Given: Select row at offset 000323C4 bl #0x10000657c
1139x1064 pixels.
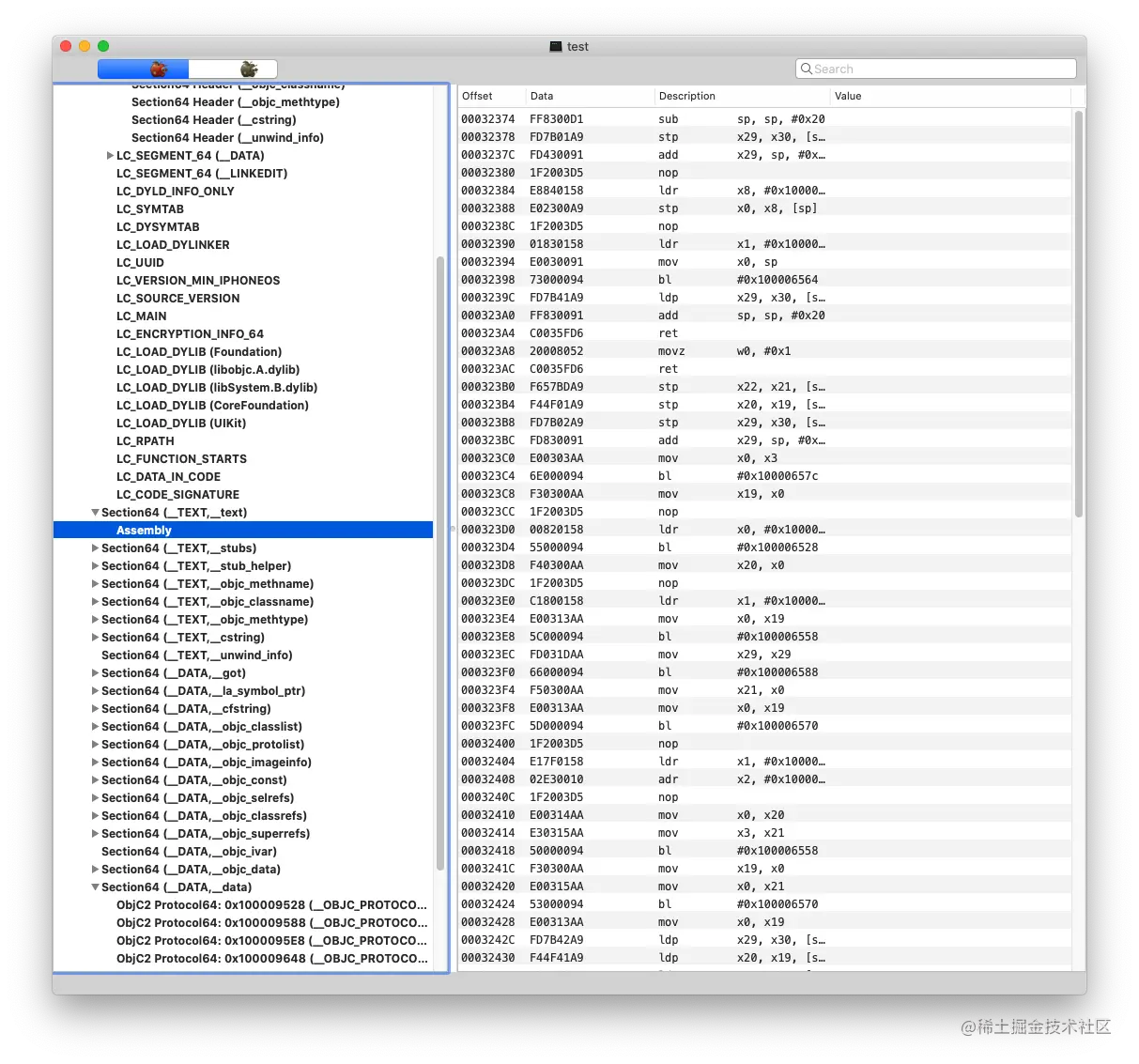Looking at the screenshot, I should point(764,476).
